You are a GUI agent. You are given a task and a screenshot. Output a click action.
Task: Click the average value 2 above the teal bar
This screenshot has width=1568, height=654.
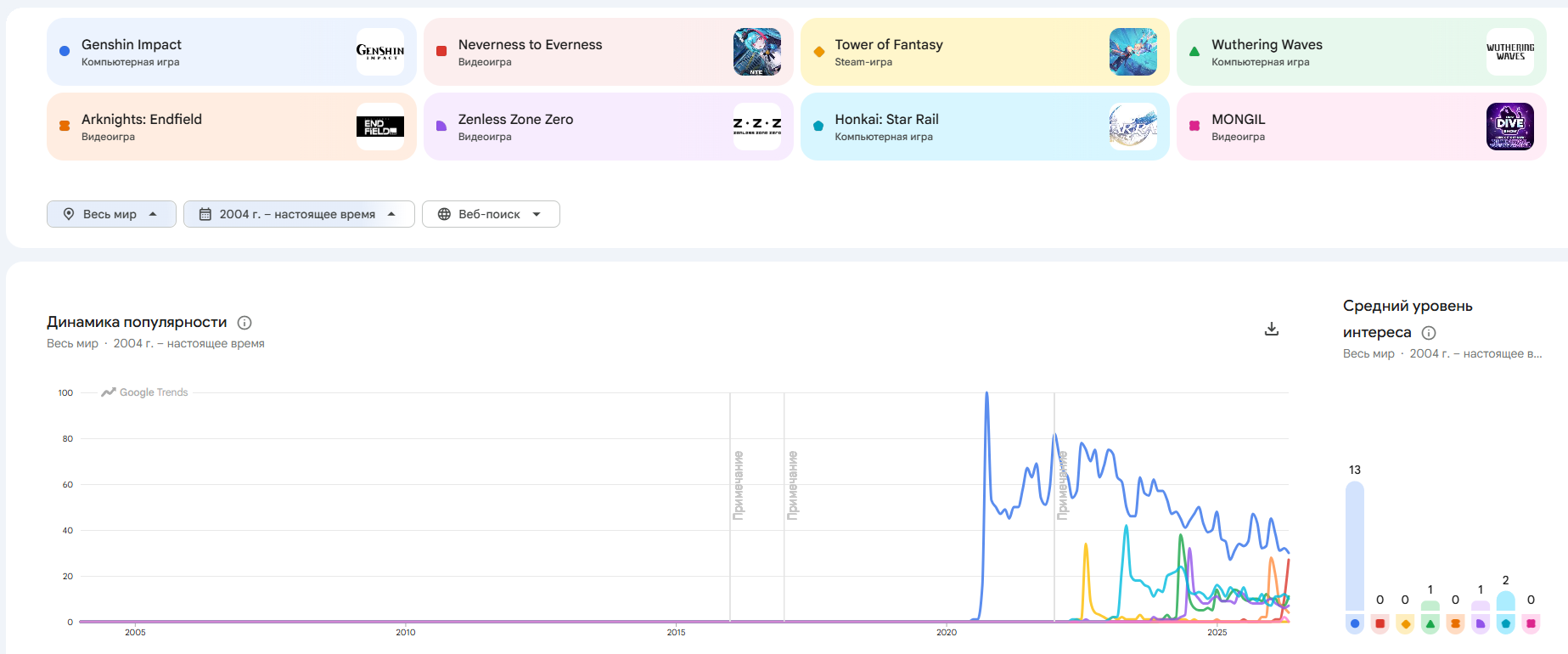pos(1506,580)
